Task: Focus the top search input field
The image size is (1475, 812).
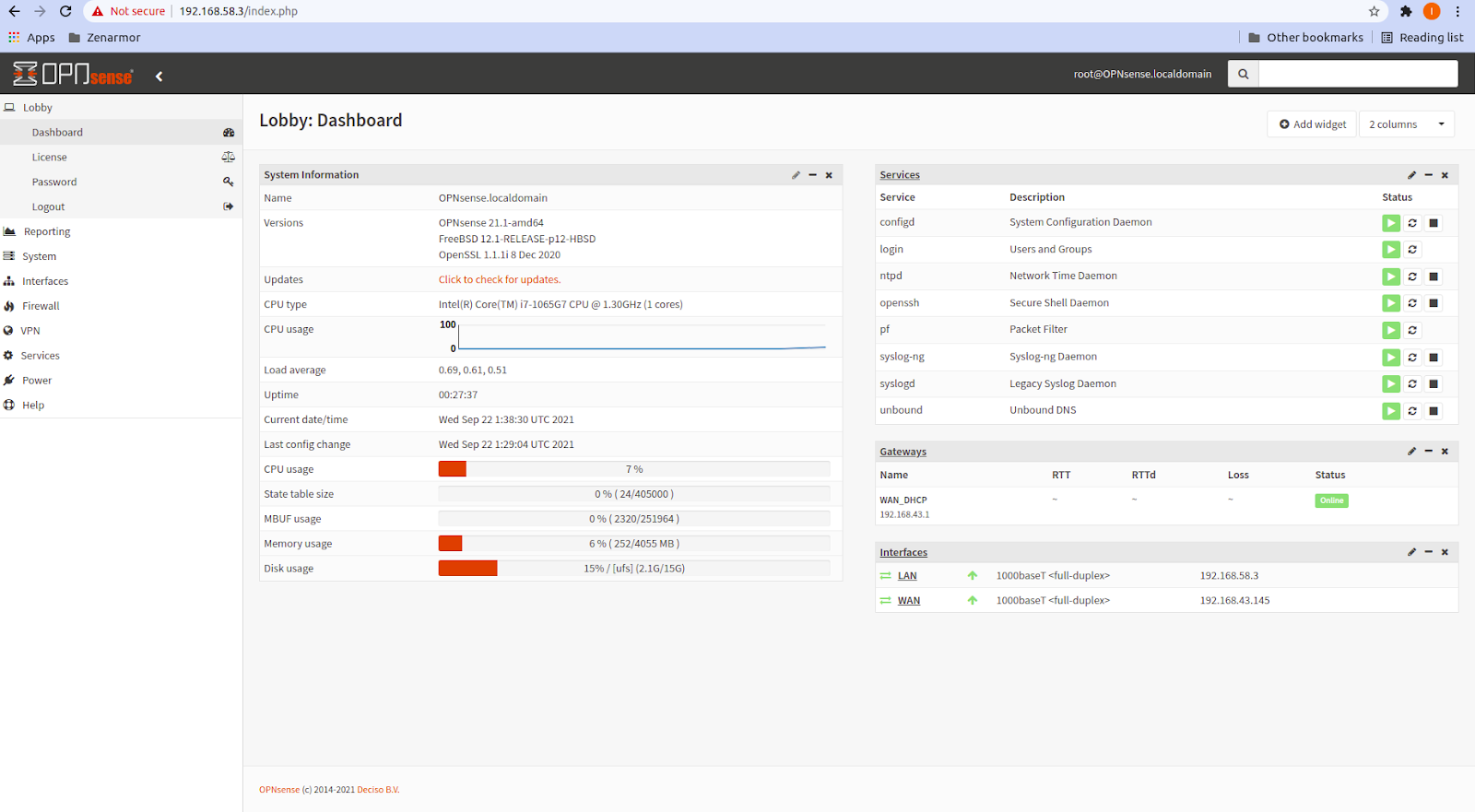Action: click(x=1358, y=74)
